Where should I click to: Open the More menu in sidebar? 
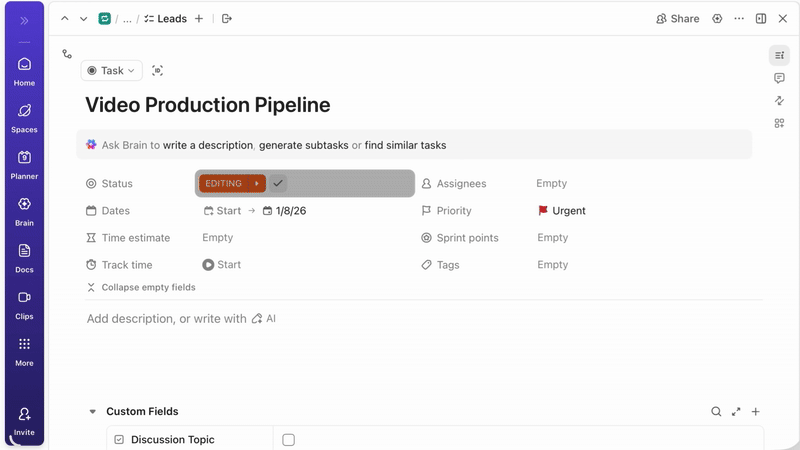tap(24, 350)
